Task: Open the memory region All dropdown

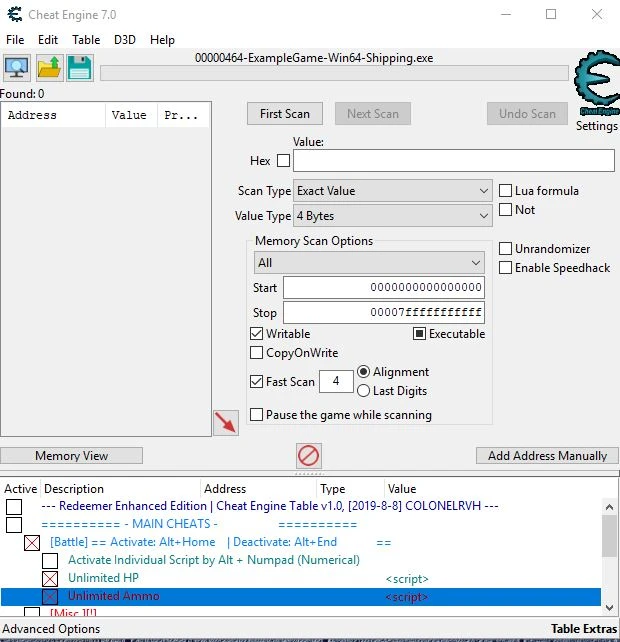Action: point(369,262)
